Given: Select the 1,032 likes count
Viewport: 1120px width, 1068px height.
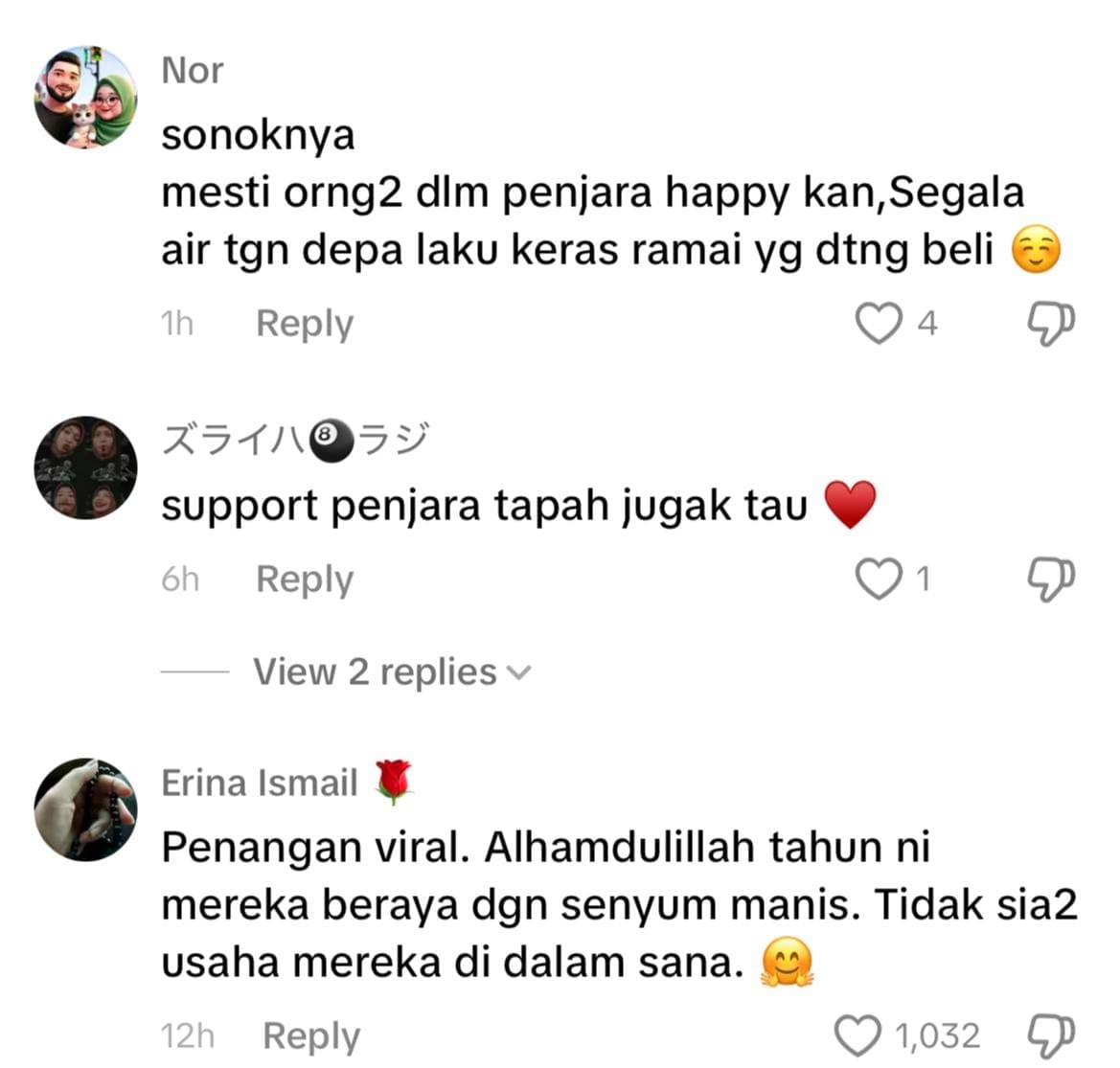Looking at the screenshot, I should [937, 1035].
